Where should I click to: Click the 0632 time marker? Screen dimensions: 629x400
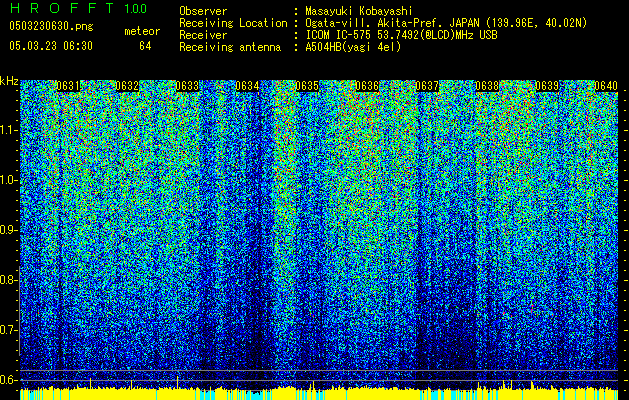pos(128,86)
